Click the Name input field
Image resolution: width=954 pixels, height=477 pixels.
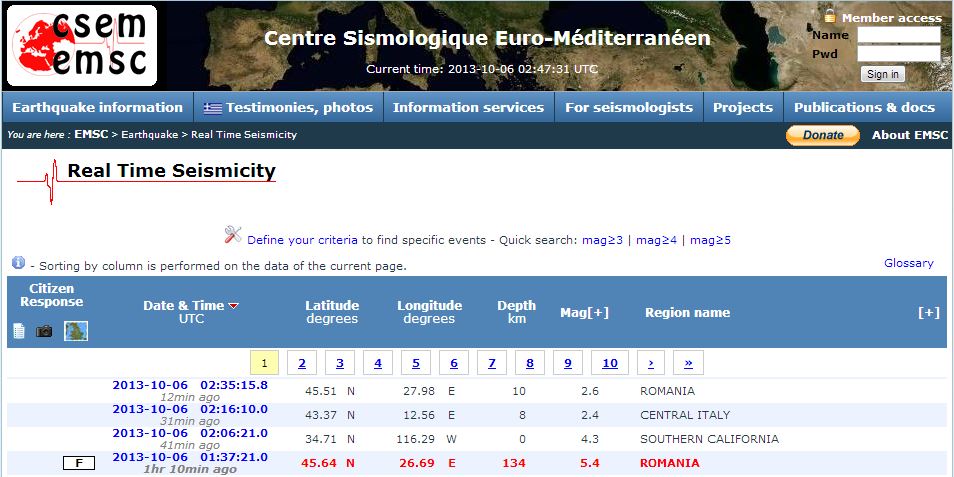(898, 35)
